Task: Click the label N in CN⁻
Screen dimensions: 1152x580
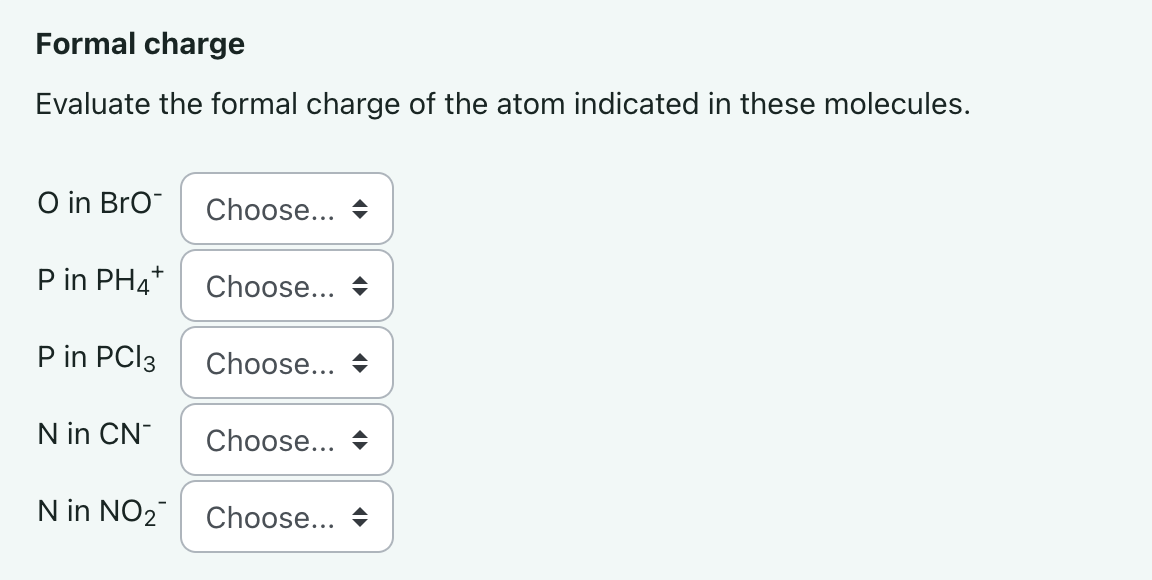Action: (92, 434)
